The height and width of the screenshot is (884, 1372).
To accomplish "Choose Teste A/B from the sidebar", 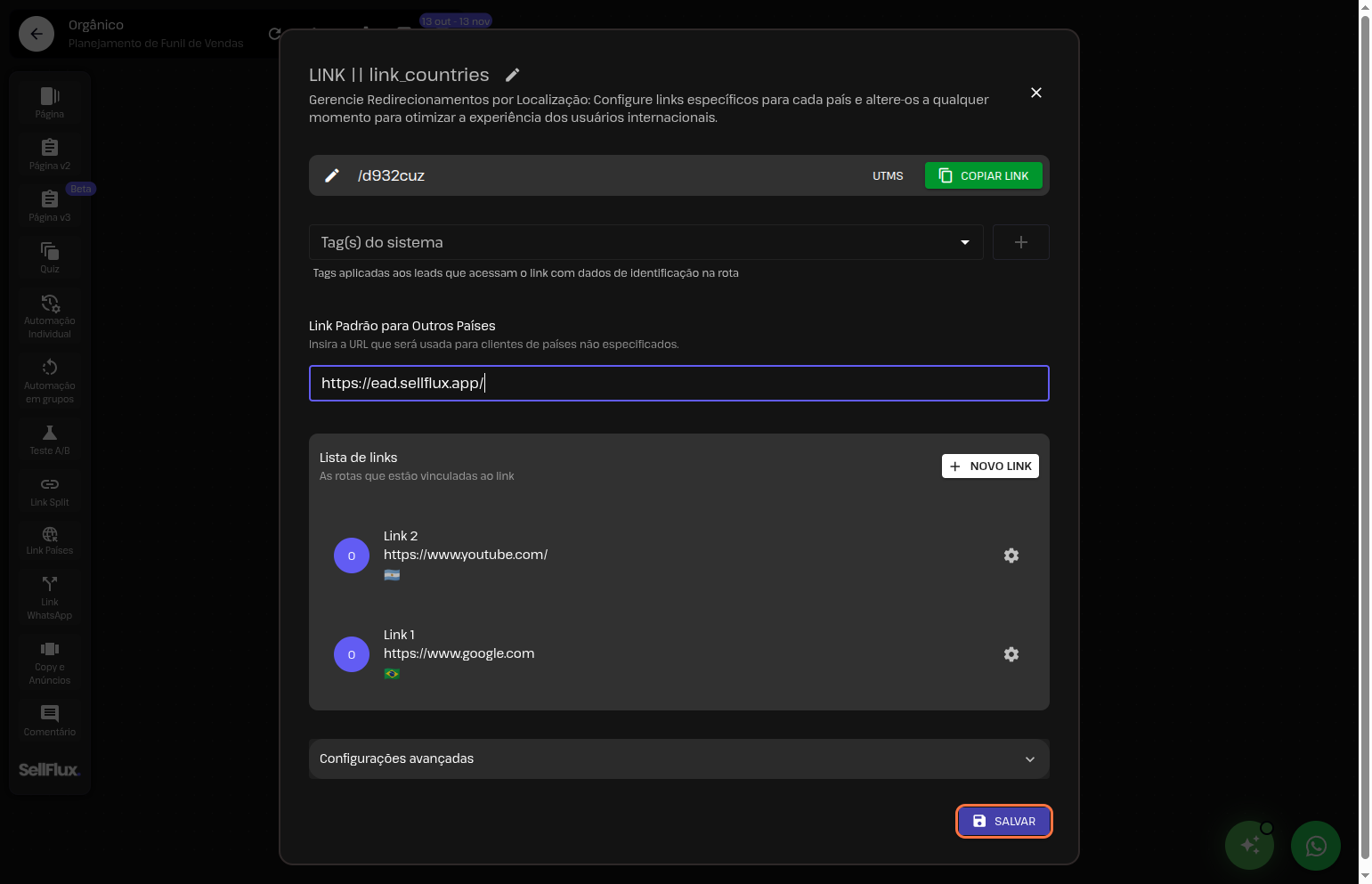I will (50, 440).
